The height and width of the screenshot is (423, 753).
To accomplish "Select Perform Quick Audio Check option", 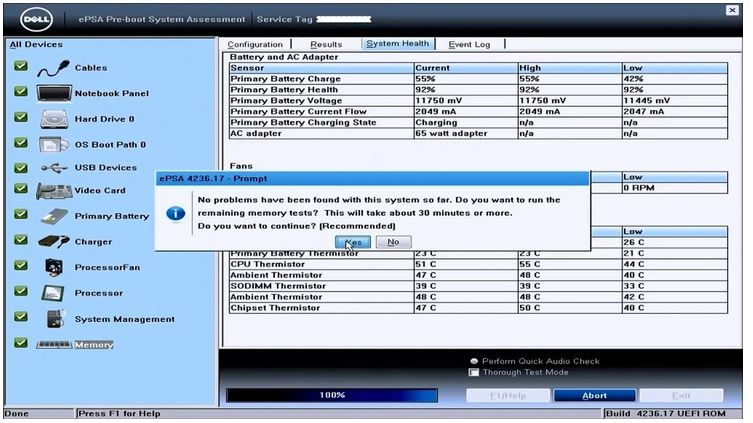I will [474, 361].
